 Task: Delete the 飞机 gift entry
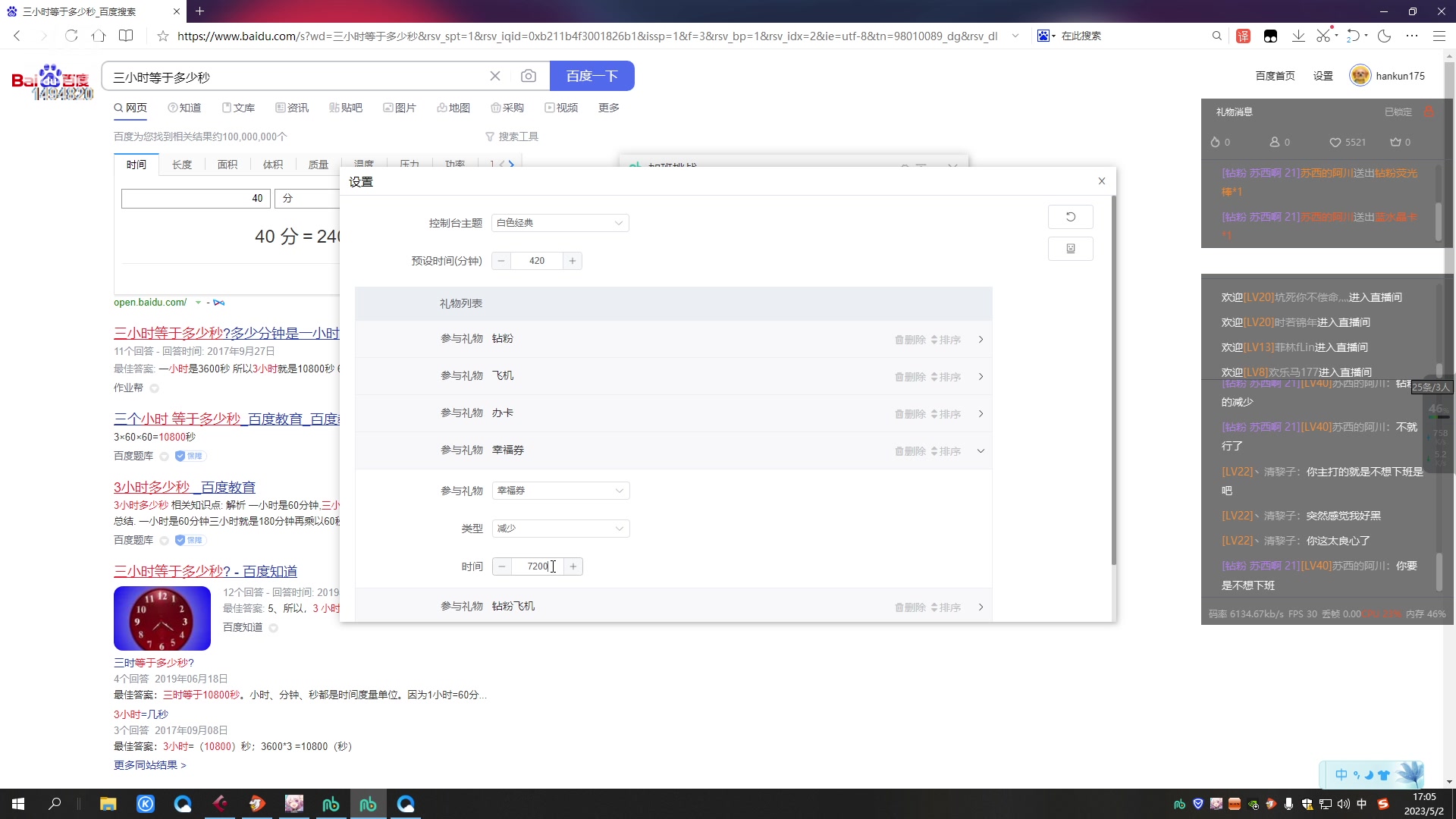(910, 377)
